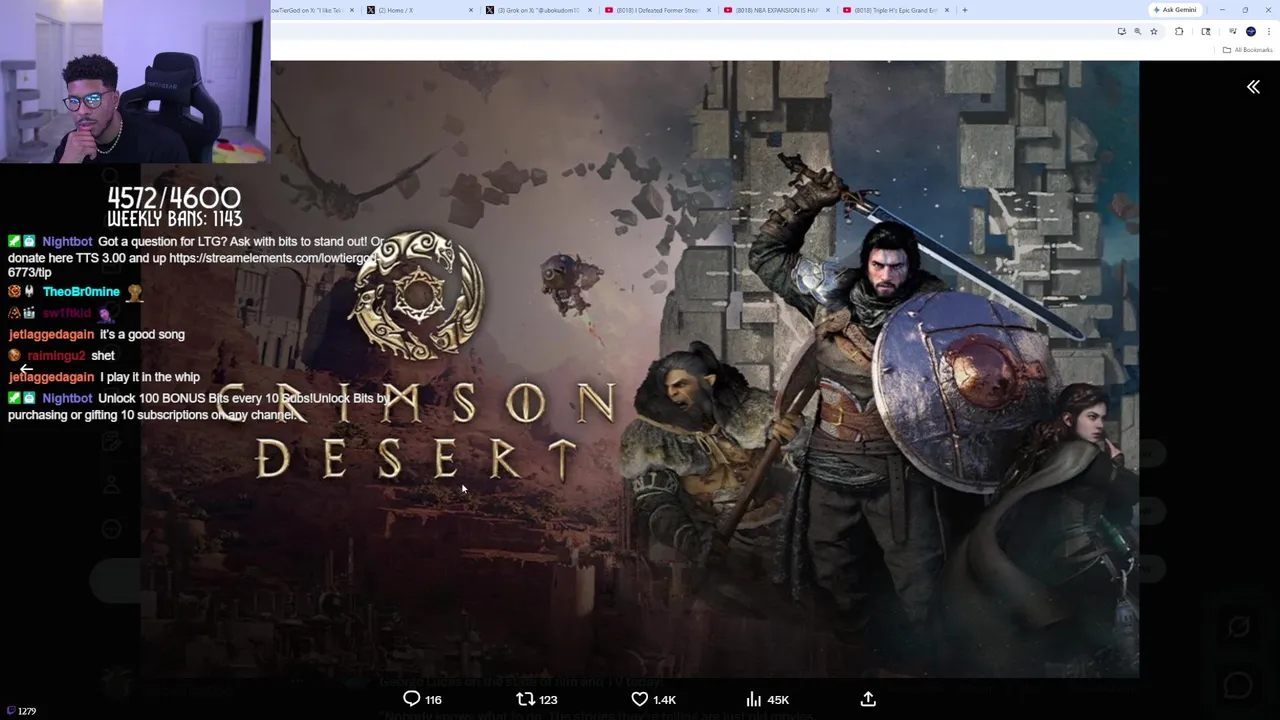Viewport: 1280px width, 720px height.
Task: Click the streamer webcam feed
Action: [x=135, y=81]
